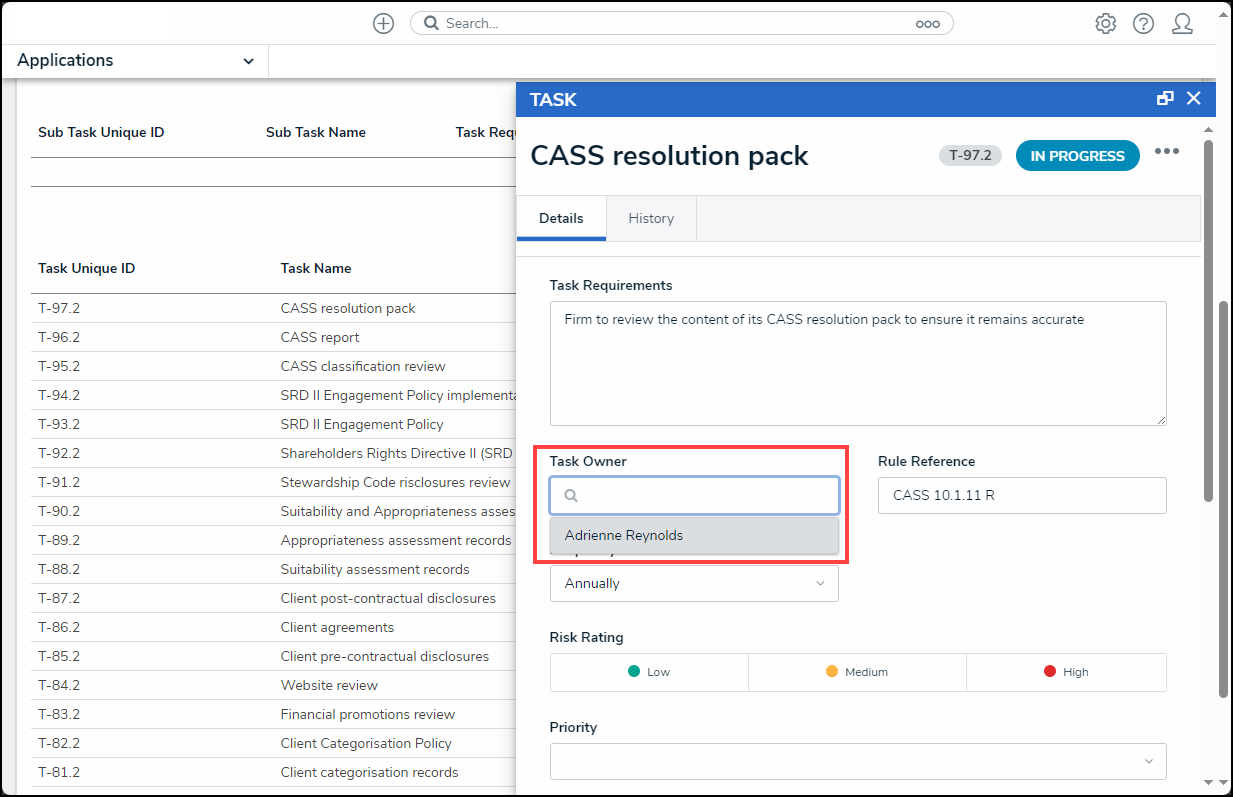Click the Rule Reference input field

pyautogui.click(x=1021, y=495)
